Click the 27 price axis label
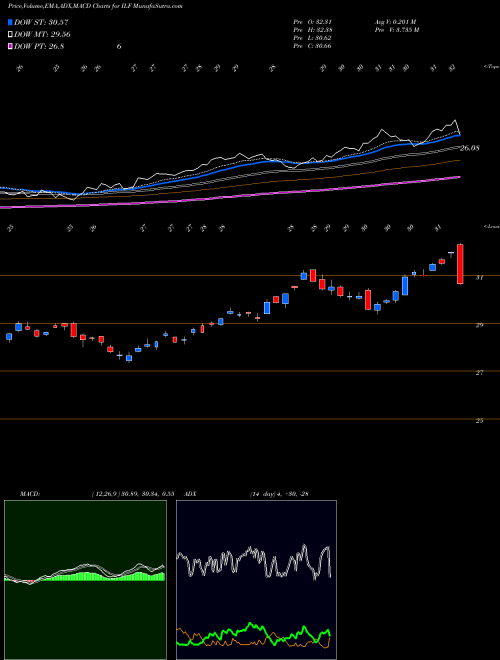Viewport: 500px width, 660px height. (x=479, y=373)
